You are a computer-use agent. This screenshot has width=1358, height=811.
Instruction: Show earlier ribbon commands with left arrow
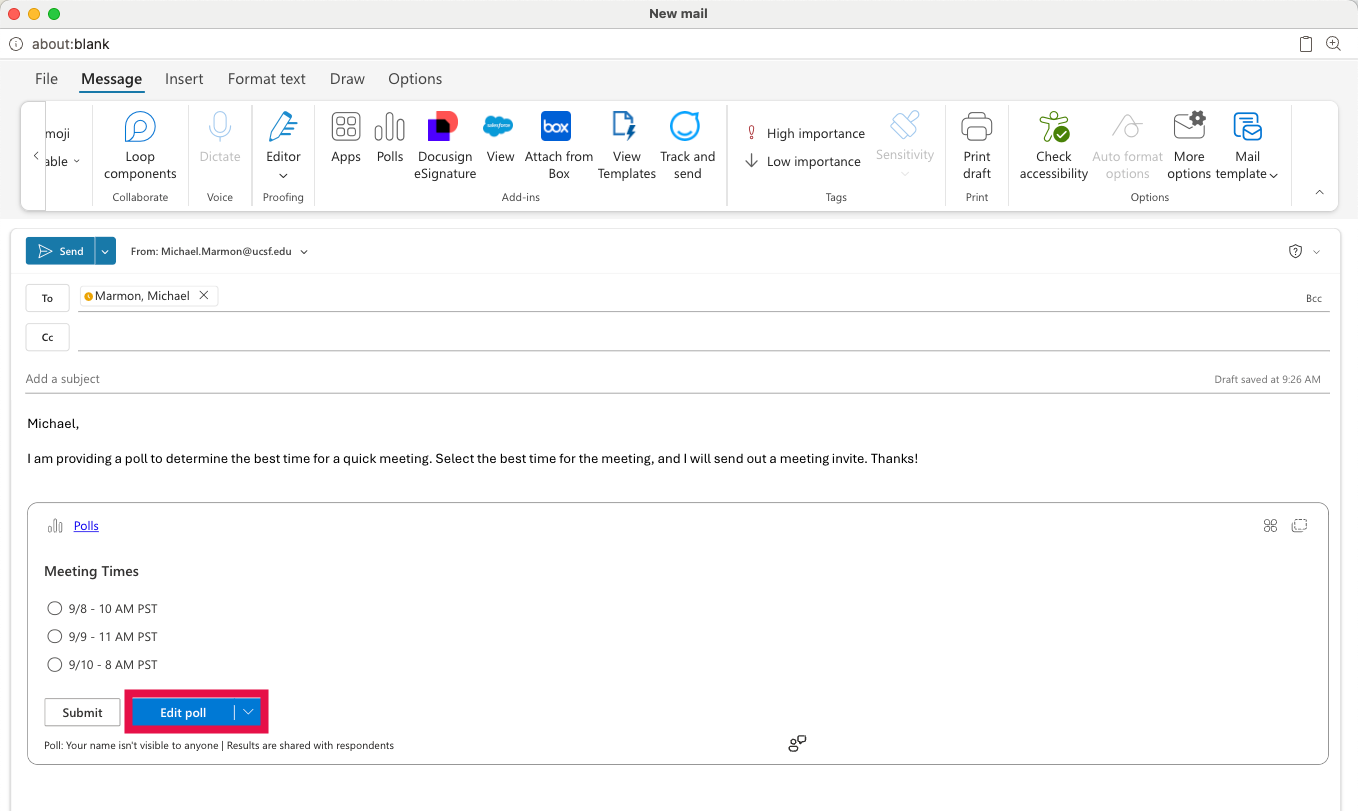[x=36, y=156]
